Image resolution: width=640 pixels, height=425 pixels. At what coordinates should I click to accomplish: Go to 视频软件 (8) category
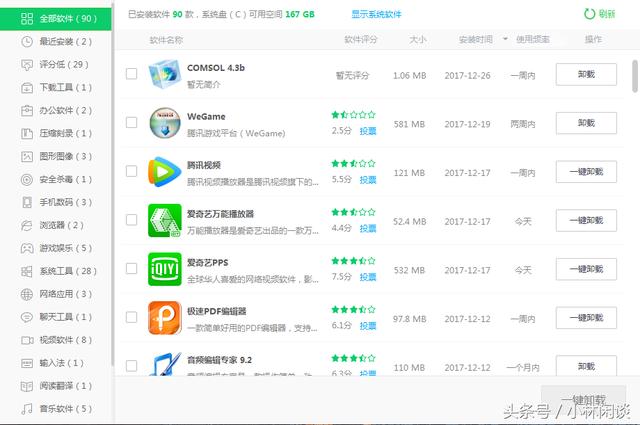click(56, 340)
